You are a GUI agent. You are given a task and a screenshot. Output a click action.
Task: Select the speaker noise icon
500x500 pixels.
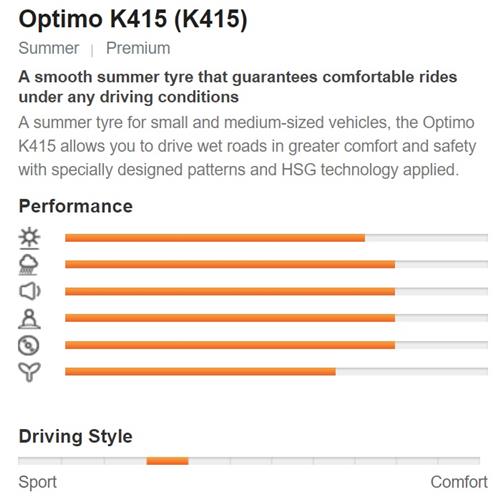click(29, 291)
